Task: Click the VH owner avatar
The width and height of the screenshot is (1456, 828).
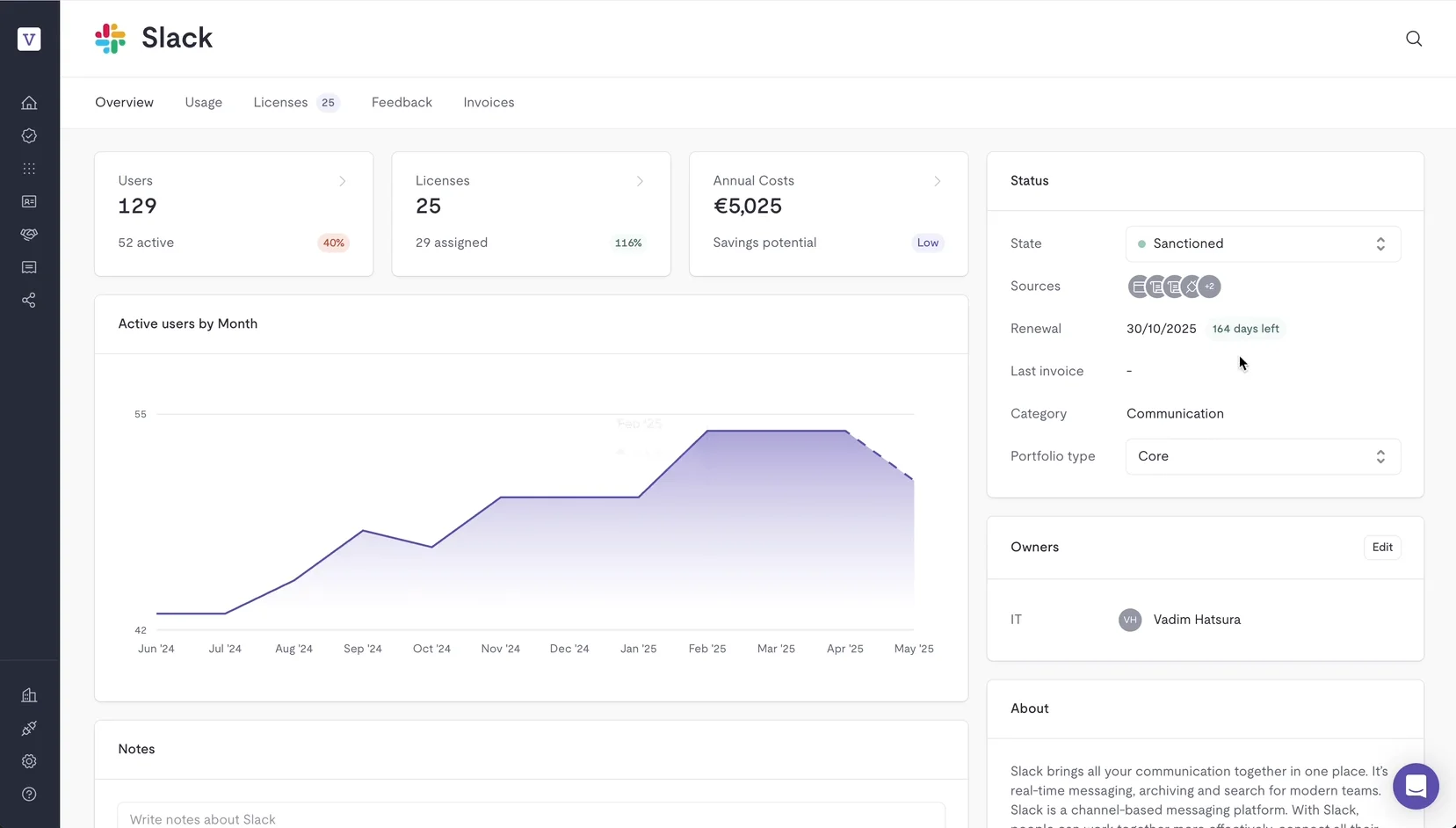Action: click(1130, 620)
